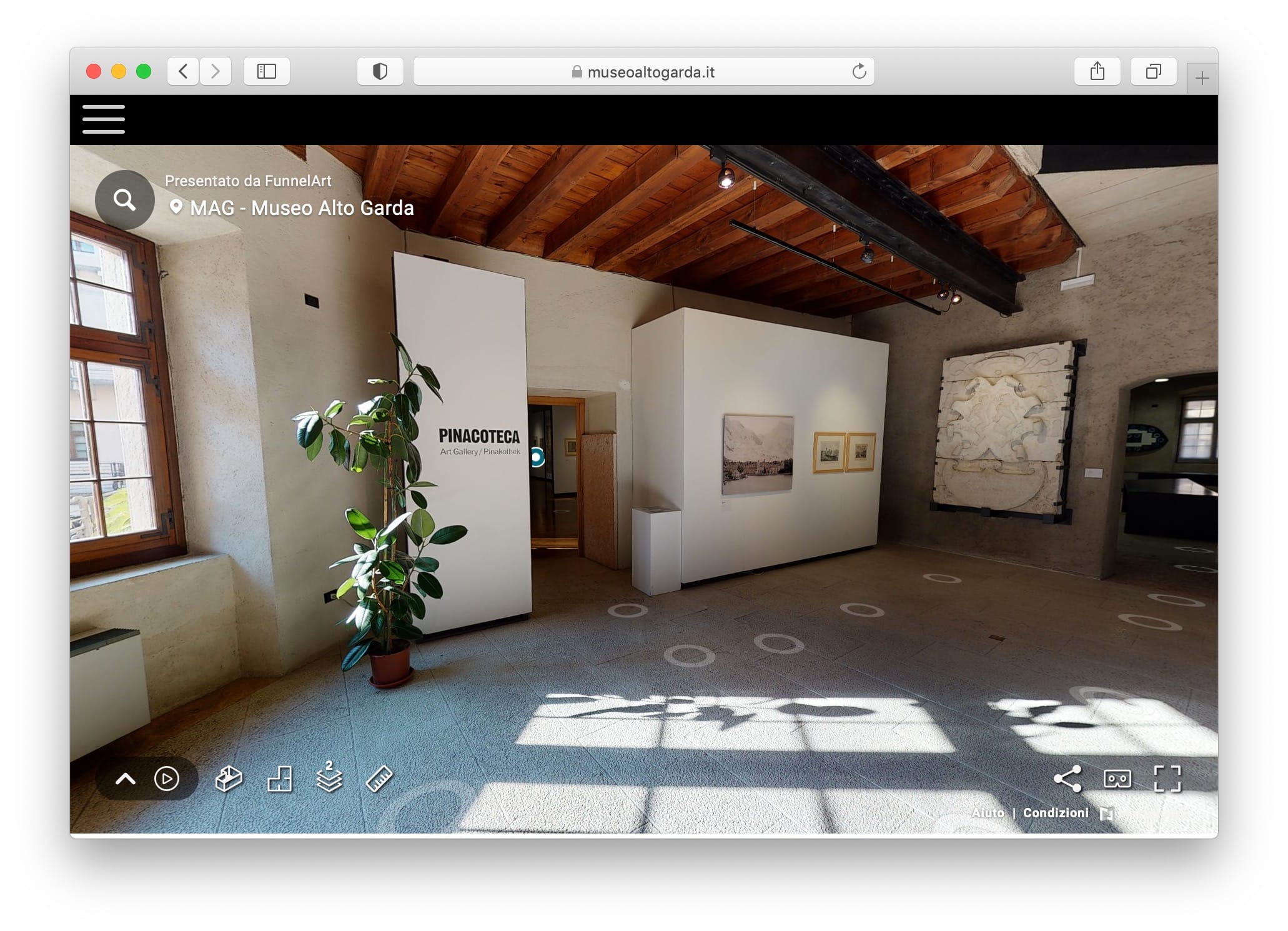
Task: Toggle fullscreen mode
Action: click(x=1167, y=779)
